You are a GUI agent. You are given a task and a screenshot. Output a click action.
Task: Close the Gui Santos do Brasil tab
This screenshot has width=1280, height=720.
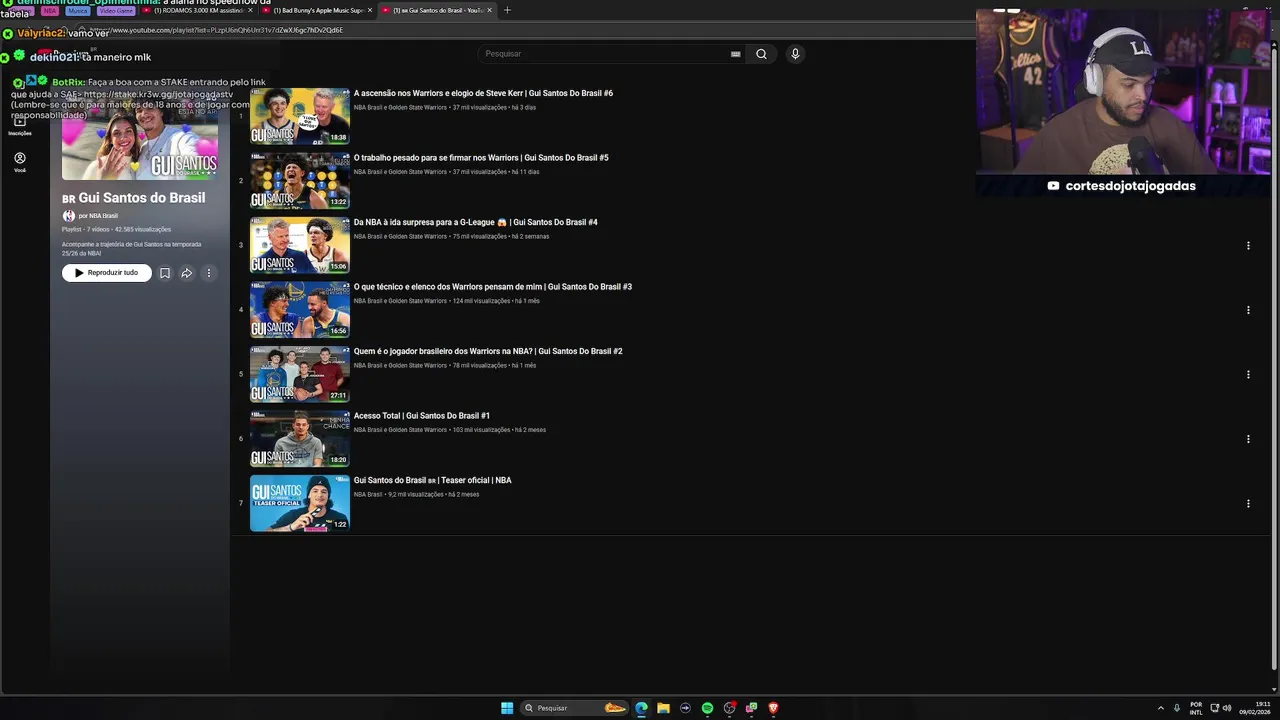tap(489, 10)
